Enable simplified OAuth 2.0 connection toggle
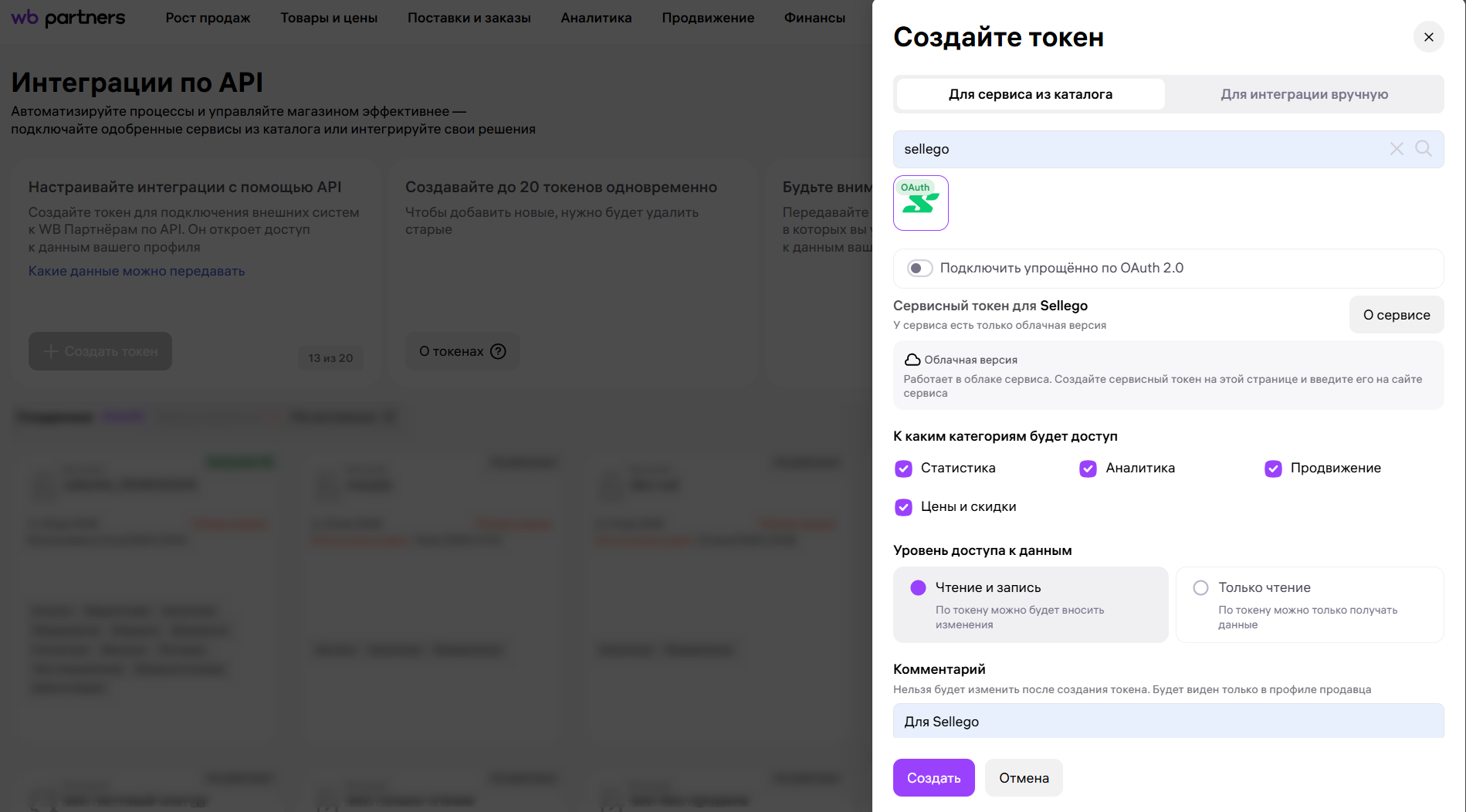The image size is (1466, 812). click(x=919, y=268)
